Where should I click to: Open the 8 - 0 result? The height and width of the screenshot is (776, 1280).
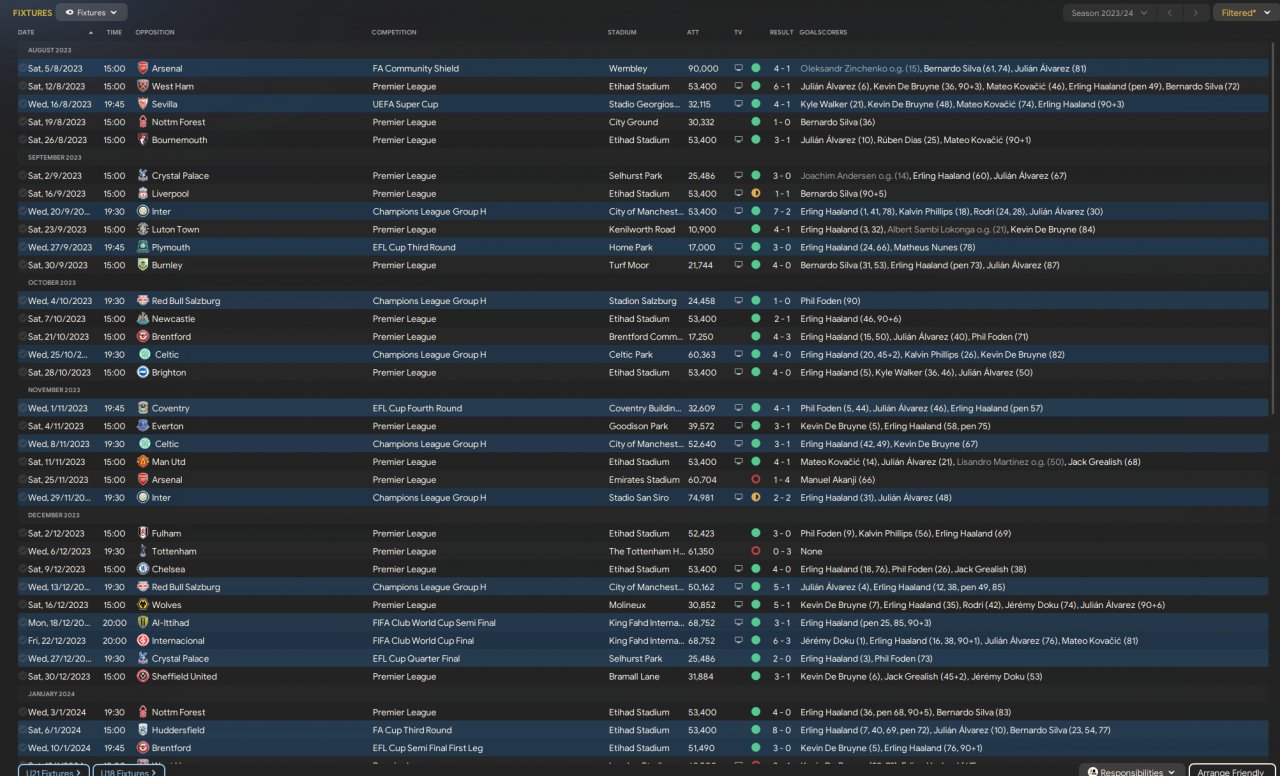coord(781,731)
